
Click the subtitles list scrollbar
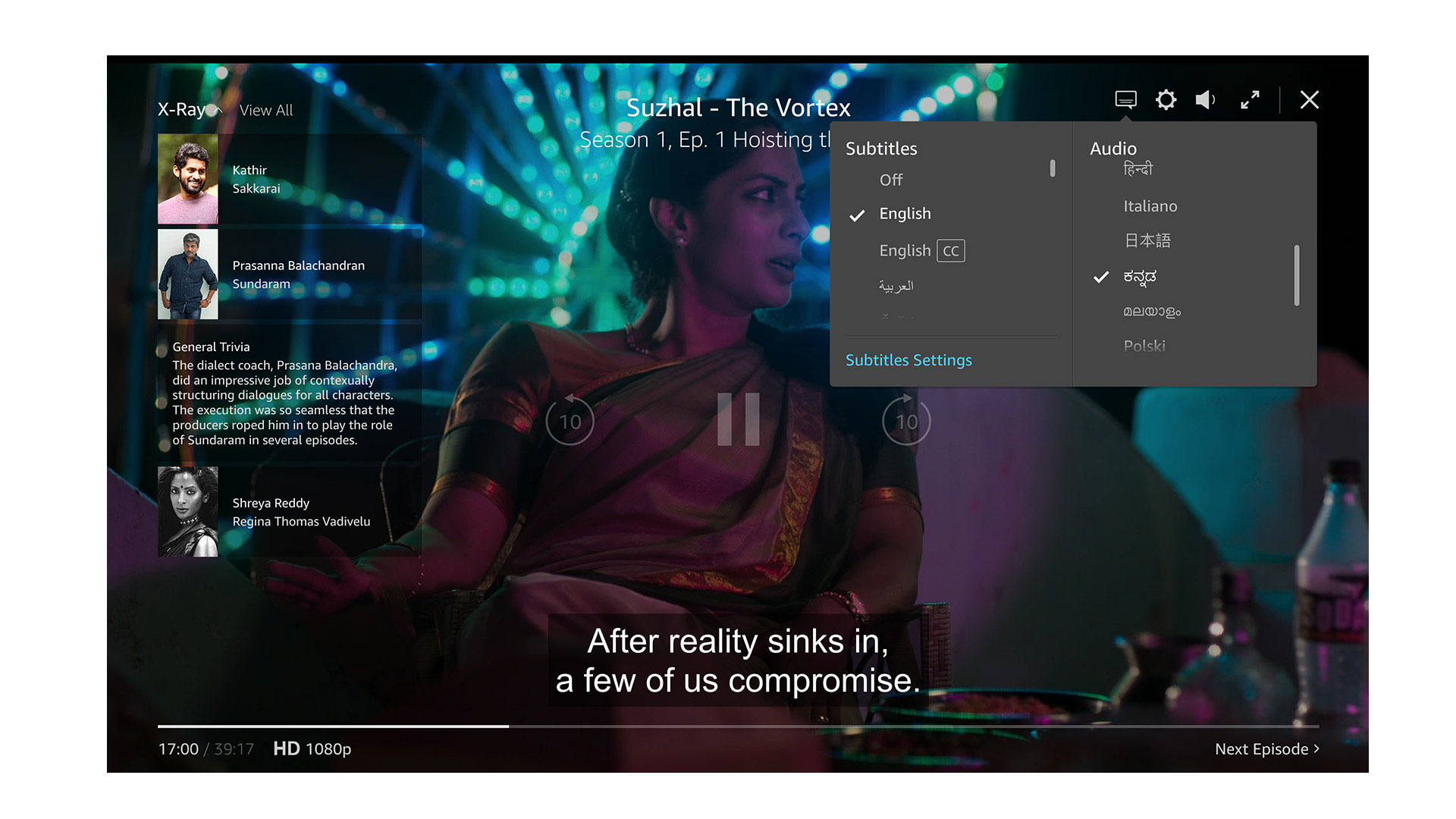tap(1053, 168)
